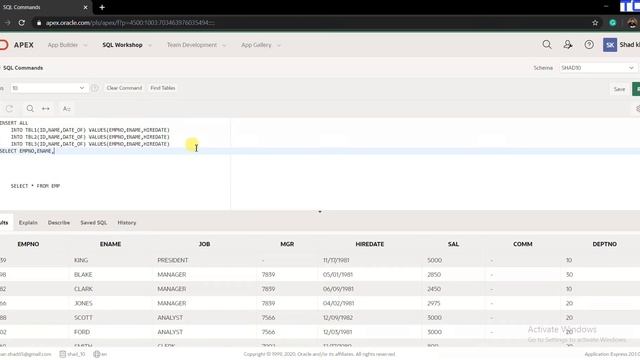
Task: Click the editor redo icon
Action: click(x=9, y=109)
